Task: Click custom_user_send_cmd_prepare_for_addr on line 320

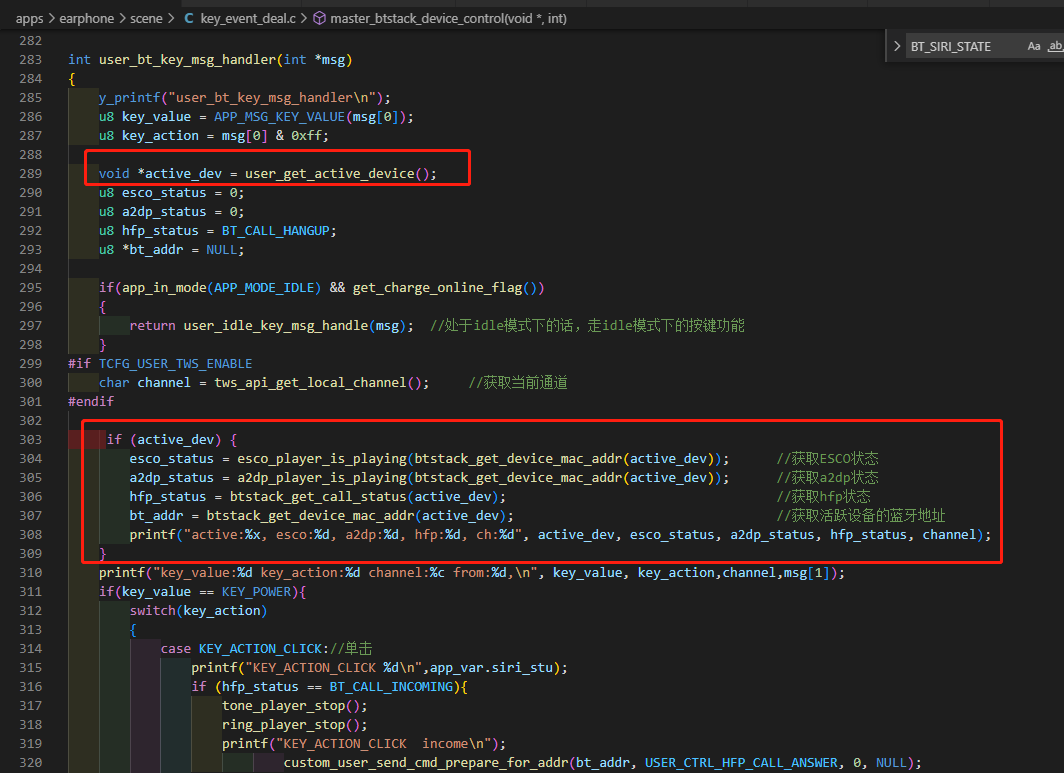Action: tap(426, 763)
